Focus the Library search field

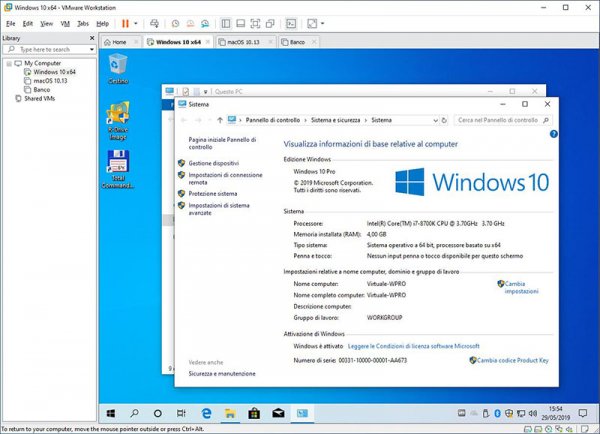tap(45, 49)
